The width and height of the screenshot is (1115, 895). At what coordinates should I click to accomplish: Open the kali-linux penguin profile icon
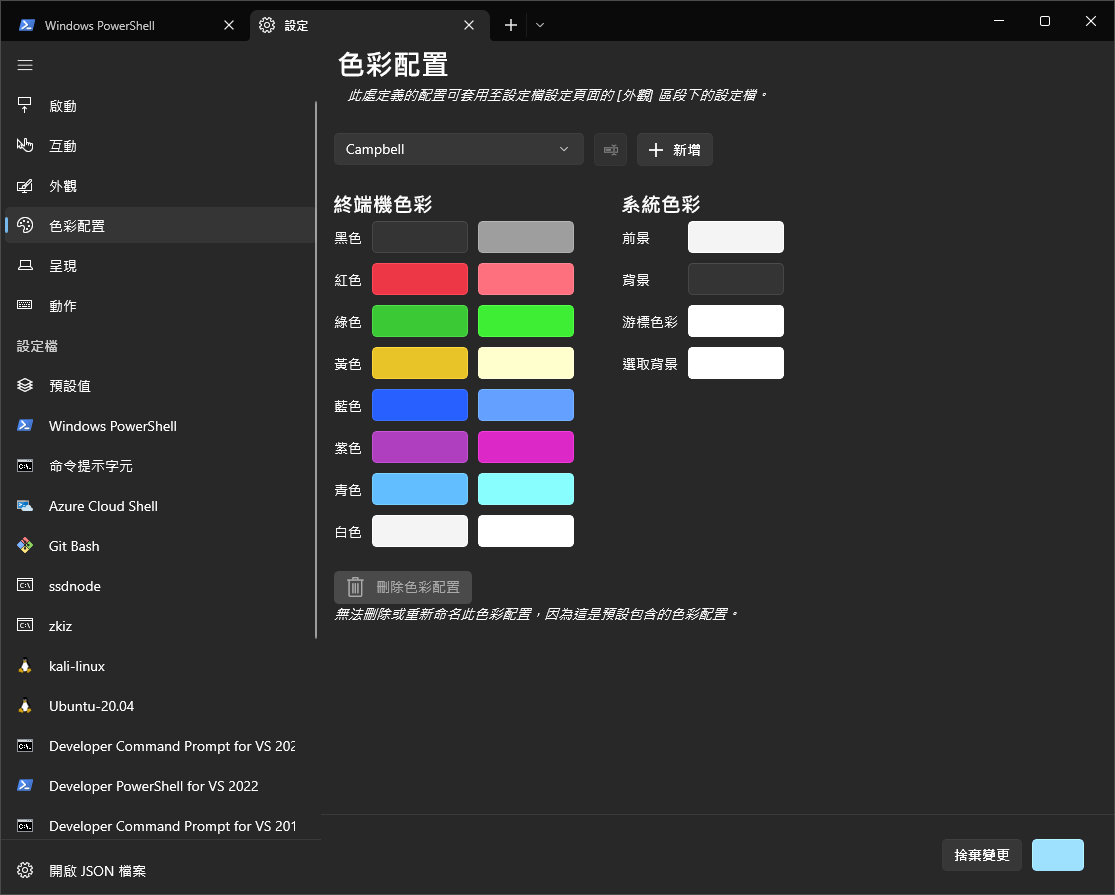25,666
